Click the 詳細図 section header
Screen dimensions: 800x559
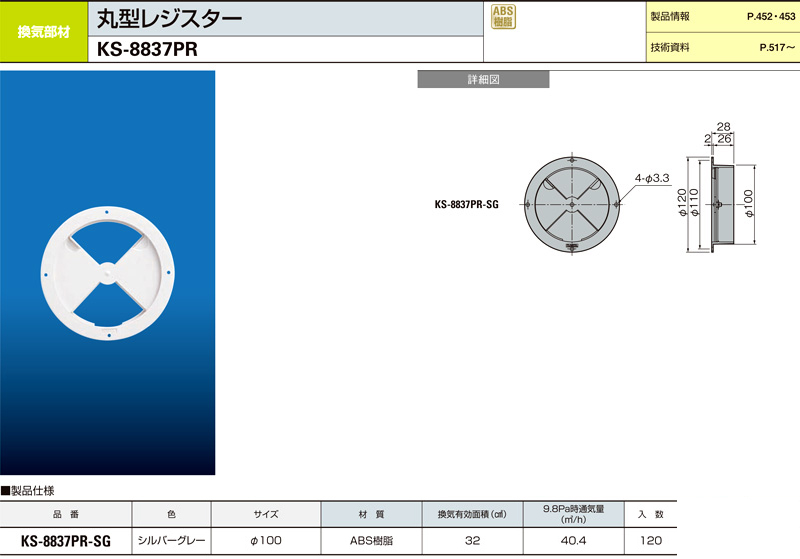[x=483, y=80]
